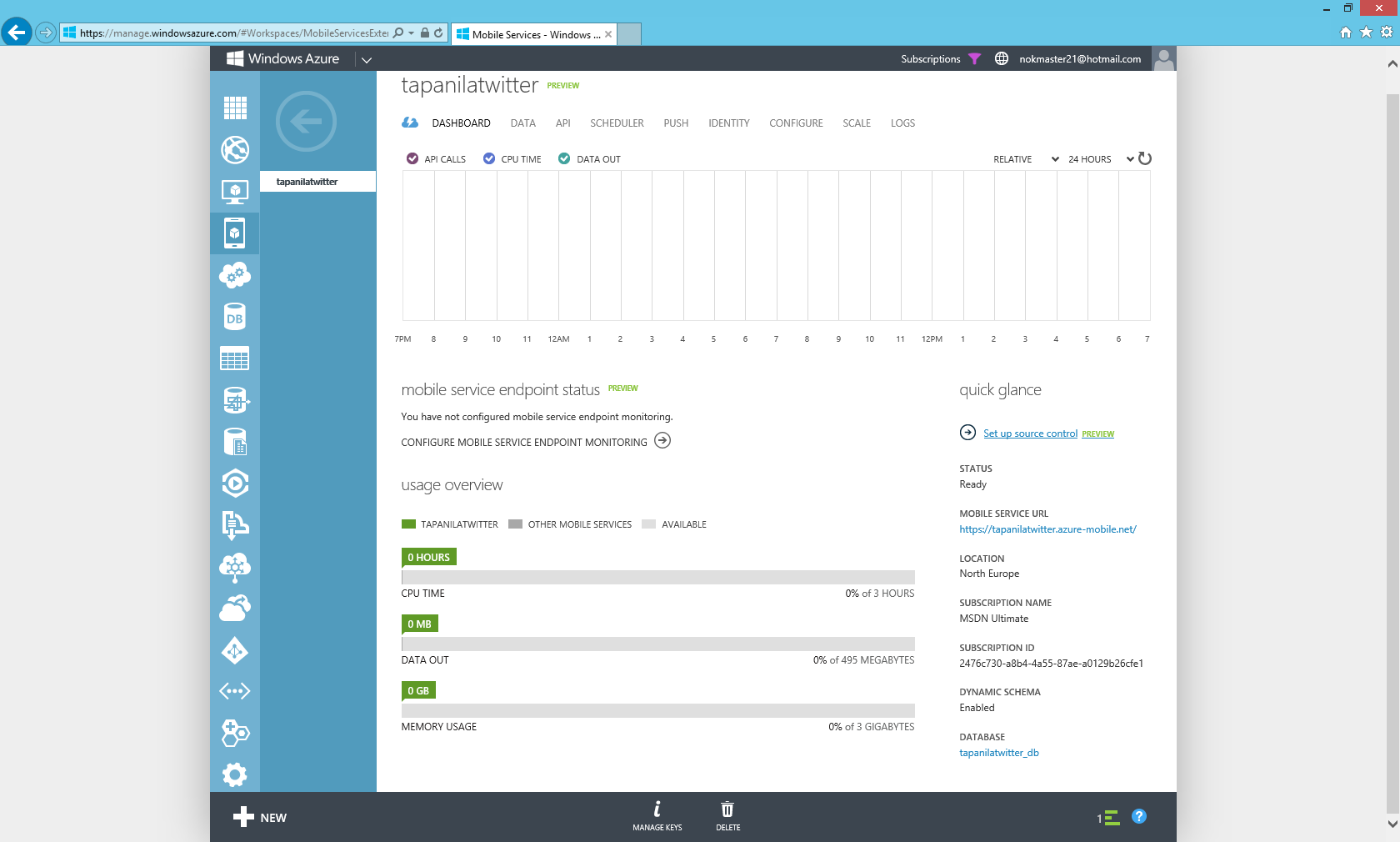Click the NEW button

tap(260, 817)
